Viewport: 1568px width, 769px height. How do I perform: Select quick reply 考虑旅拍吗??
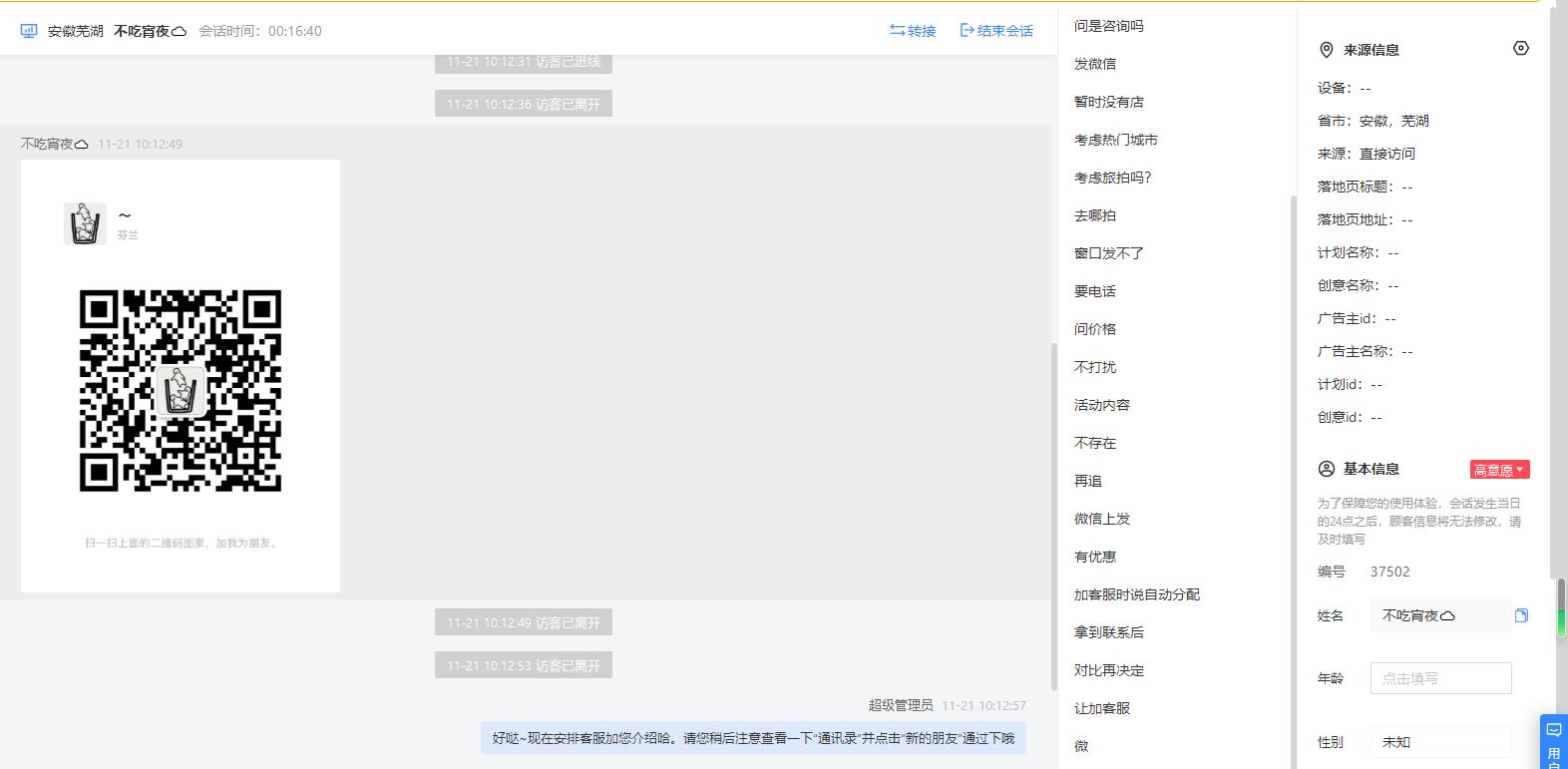[x=1113, y=178]
